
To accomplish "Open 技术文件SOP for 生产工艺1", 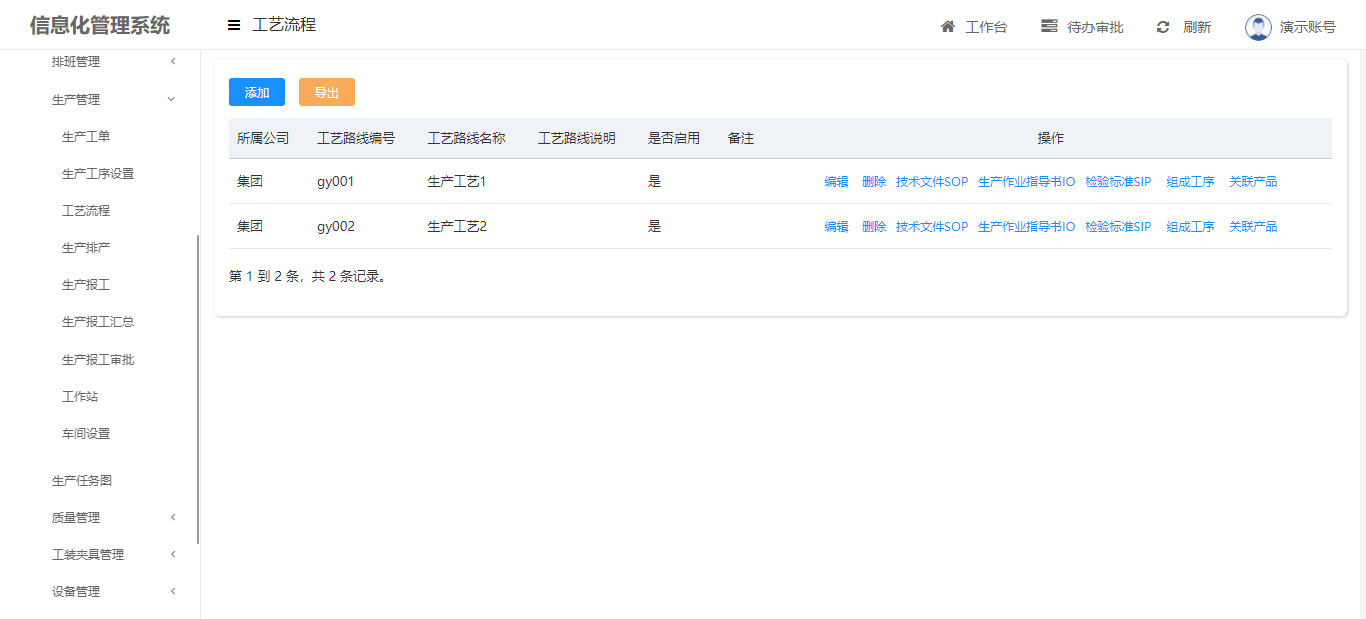I will point(931,182).
